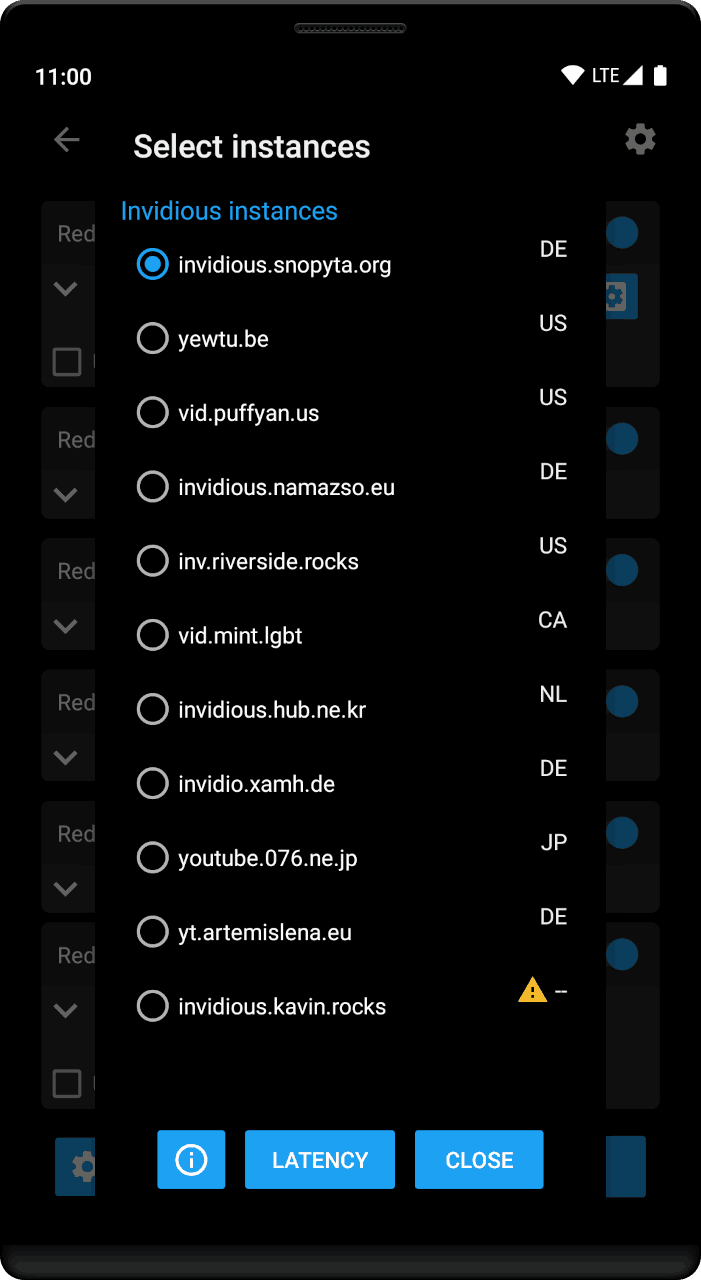Tap the back arrow icon
The width and height of the screenshot is (701, 1280).
tap(67, 139)
